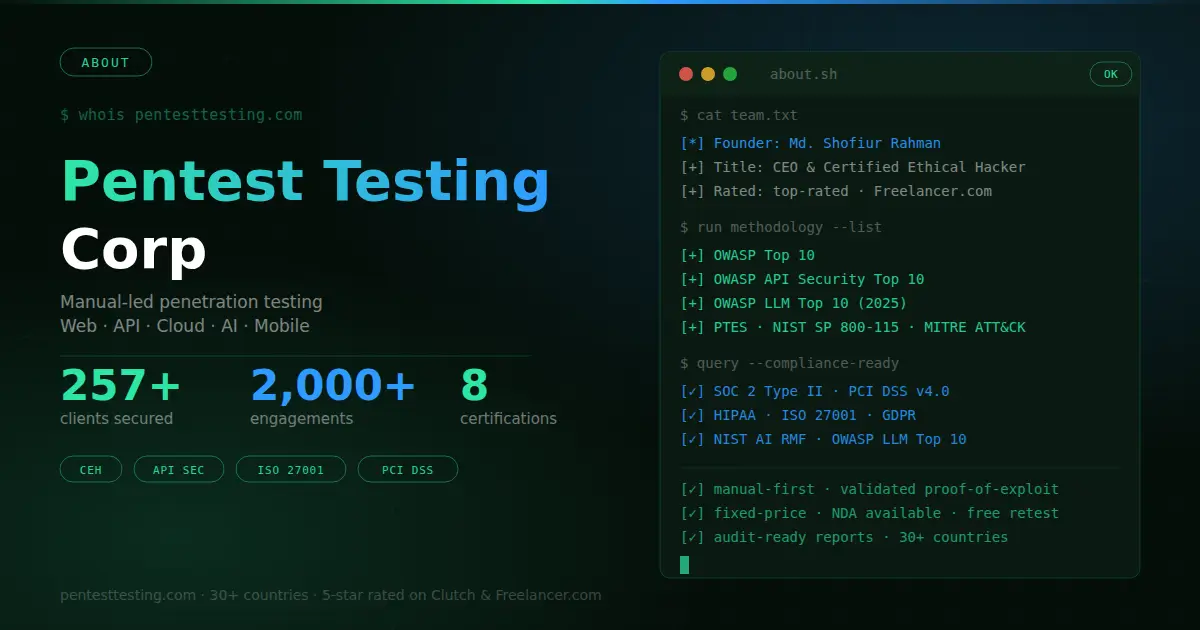Click 'OWASP API Security Top 10' line
This screenshot has height=630, width=1200.
(802, 279)
